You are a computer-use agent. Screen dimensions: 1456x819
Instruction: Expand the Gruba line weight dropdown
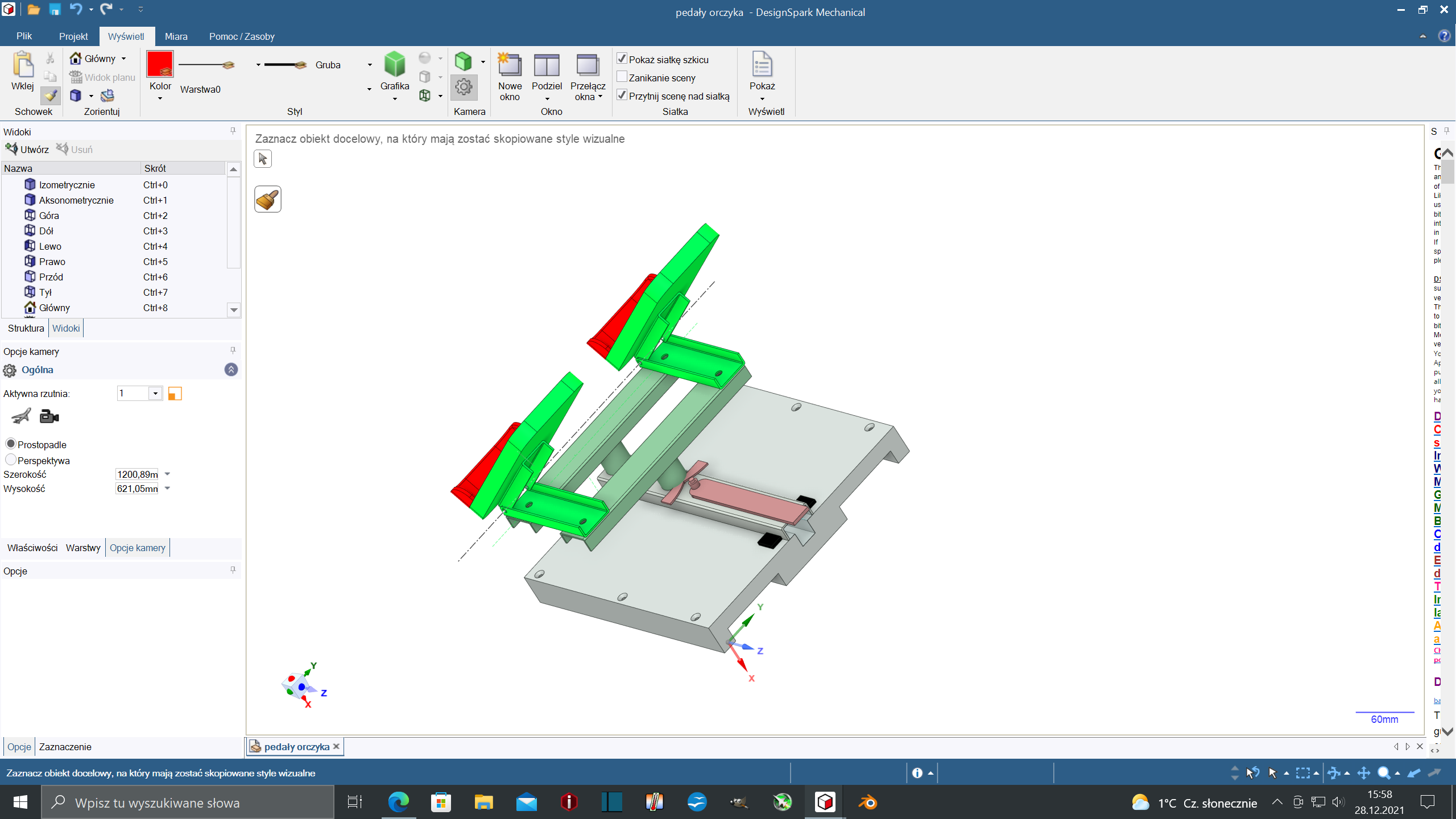point(370,65)
